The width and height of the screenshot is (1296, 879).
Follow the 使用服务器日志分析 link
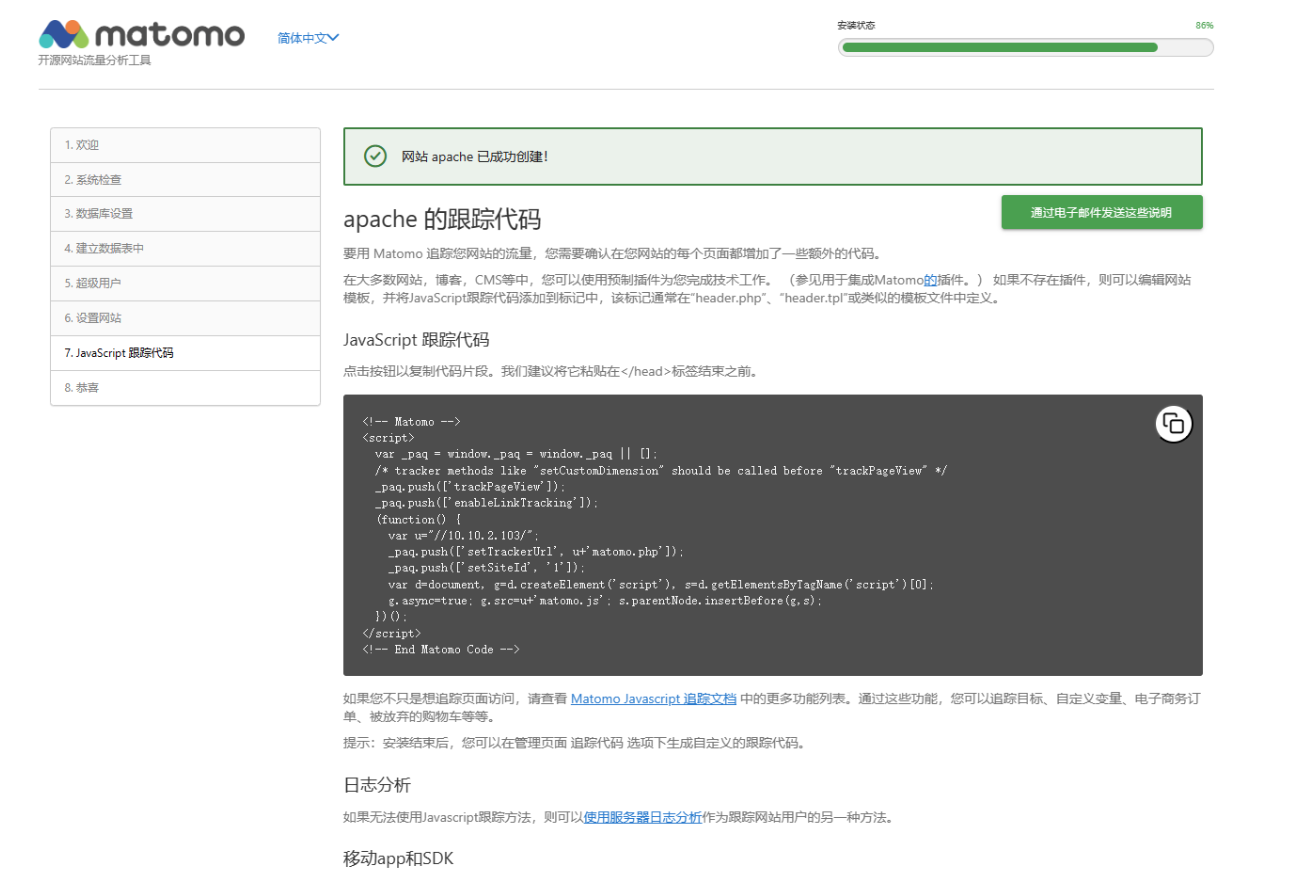642,817
